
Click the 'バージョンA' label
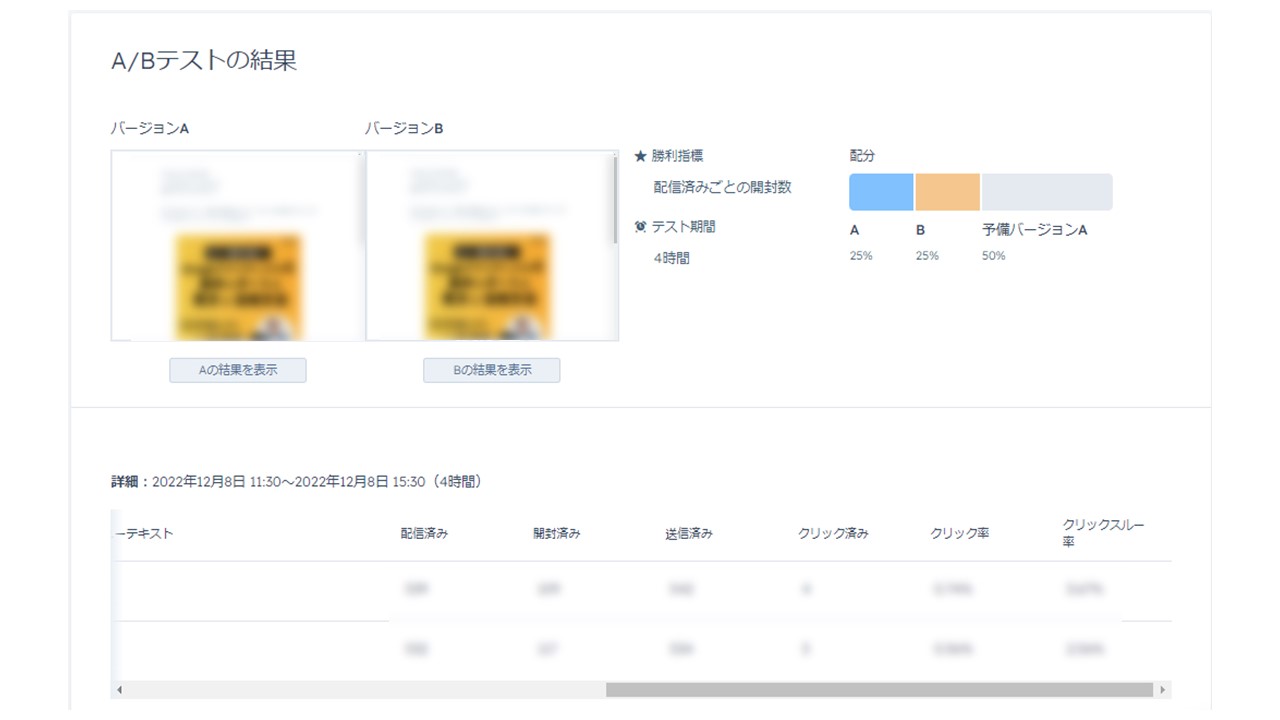coord(150,129)
